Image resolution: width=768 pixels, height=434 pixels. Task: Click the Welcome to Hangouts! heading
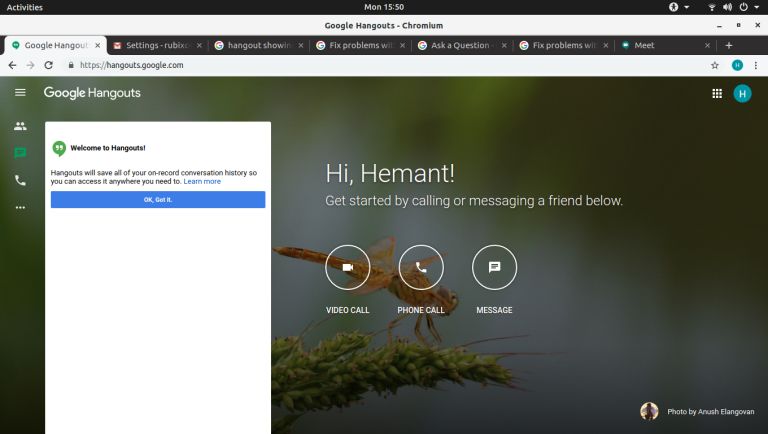pyautogui.click(x=108, y=148)
